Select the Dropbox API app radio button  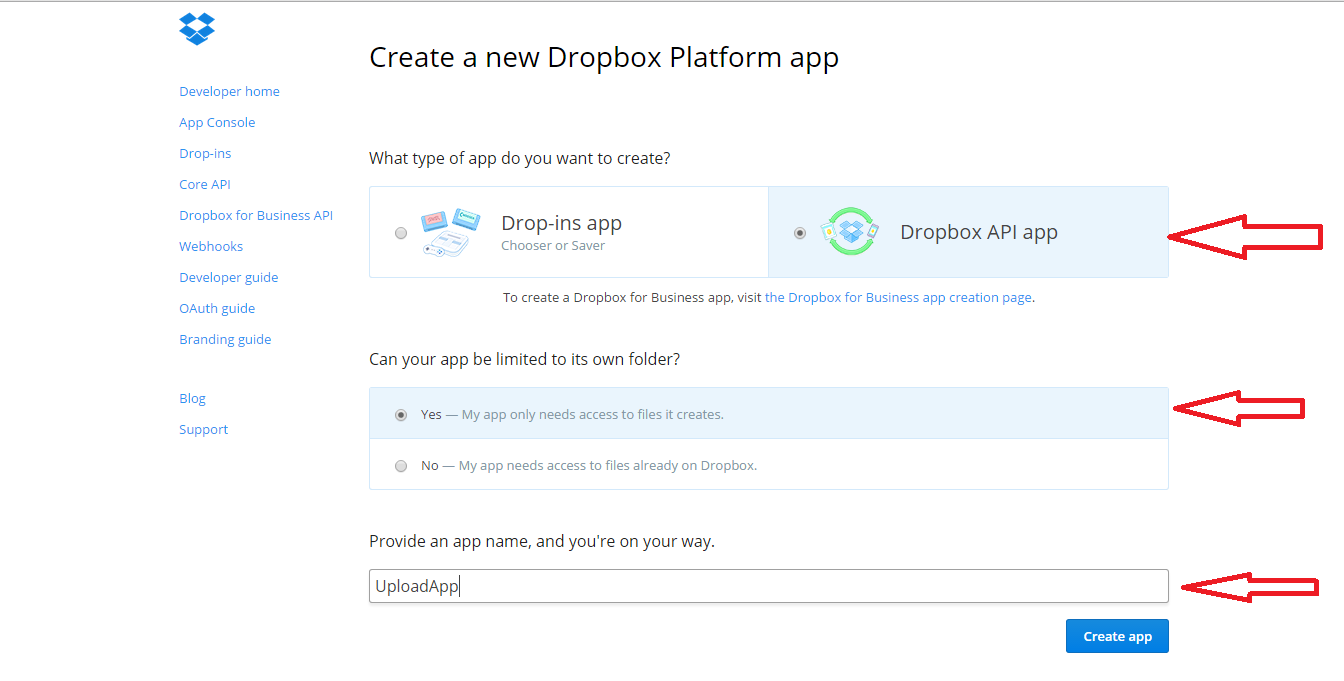pyautogui.click(x=800, y=233)
